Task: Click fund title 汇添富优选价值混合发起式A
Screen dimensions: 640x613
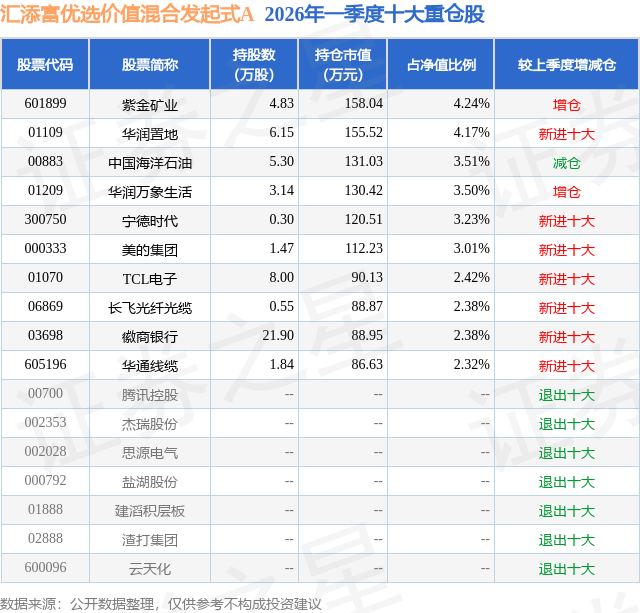Action: pos(127,14)
